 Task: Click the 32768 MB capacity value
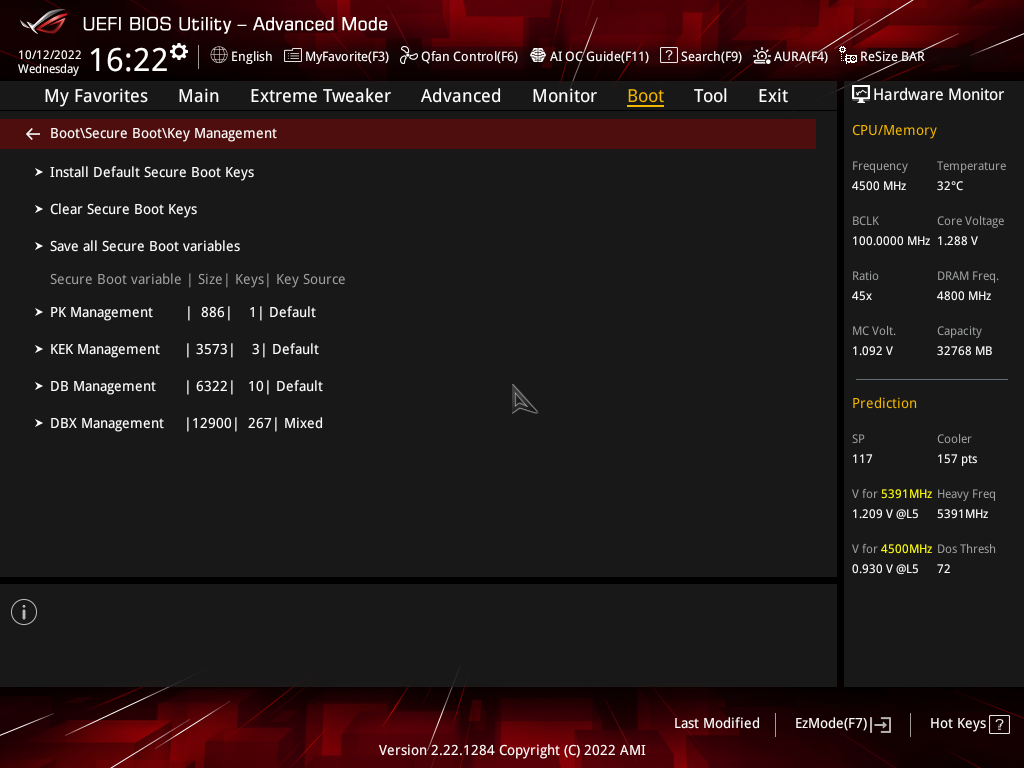click(x=964, y=351)
